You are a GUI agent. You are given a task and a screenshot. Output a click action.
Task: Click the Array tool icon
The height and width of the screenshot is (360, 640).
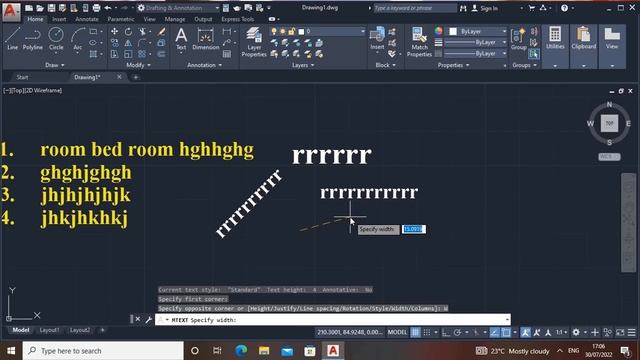pyautogui.click(x=142, y=54)
